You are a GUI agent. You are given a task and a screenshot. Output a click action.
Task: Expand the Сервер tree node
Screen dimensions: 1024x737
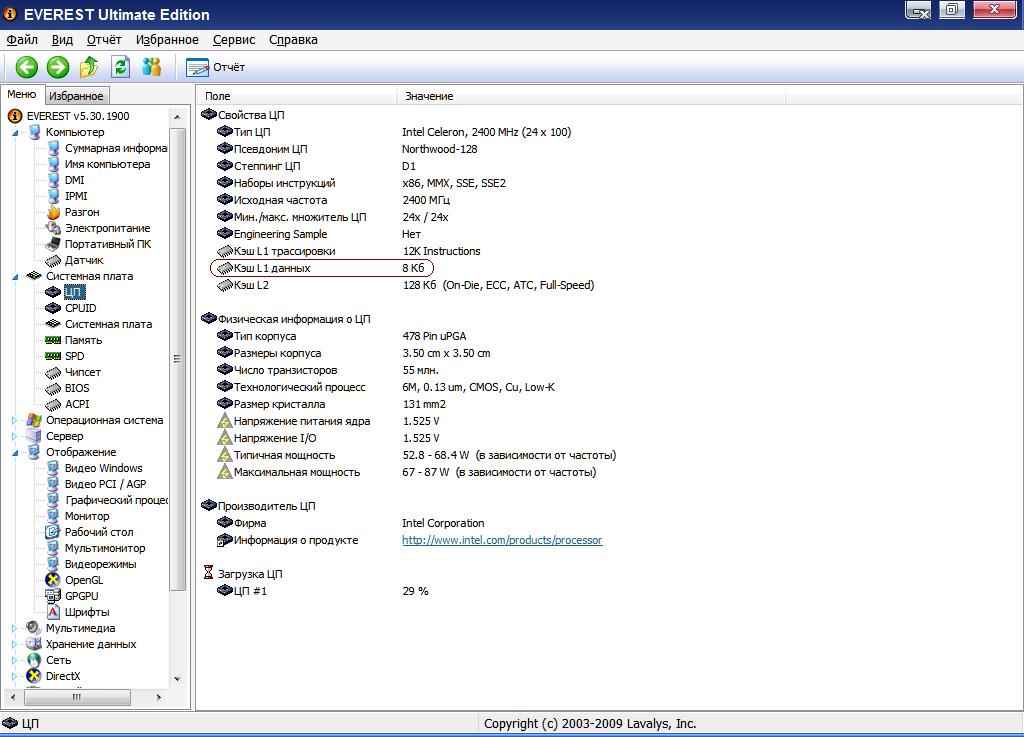15,437
